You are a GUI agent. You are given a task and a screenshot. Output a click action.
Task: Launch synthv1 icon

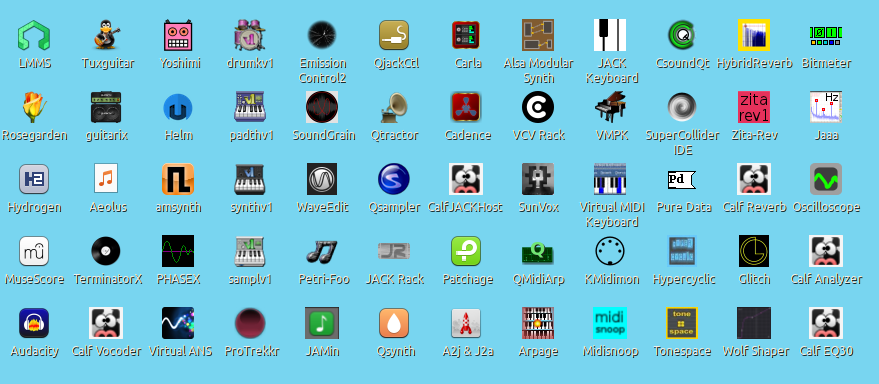coord(249,179)
